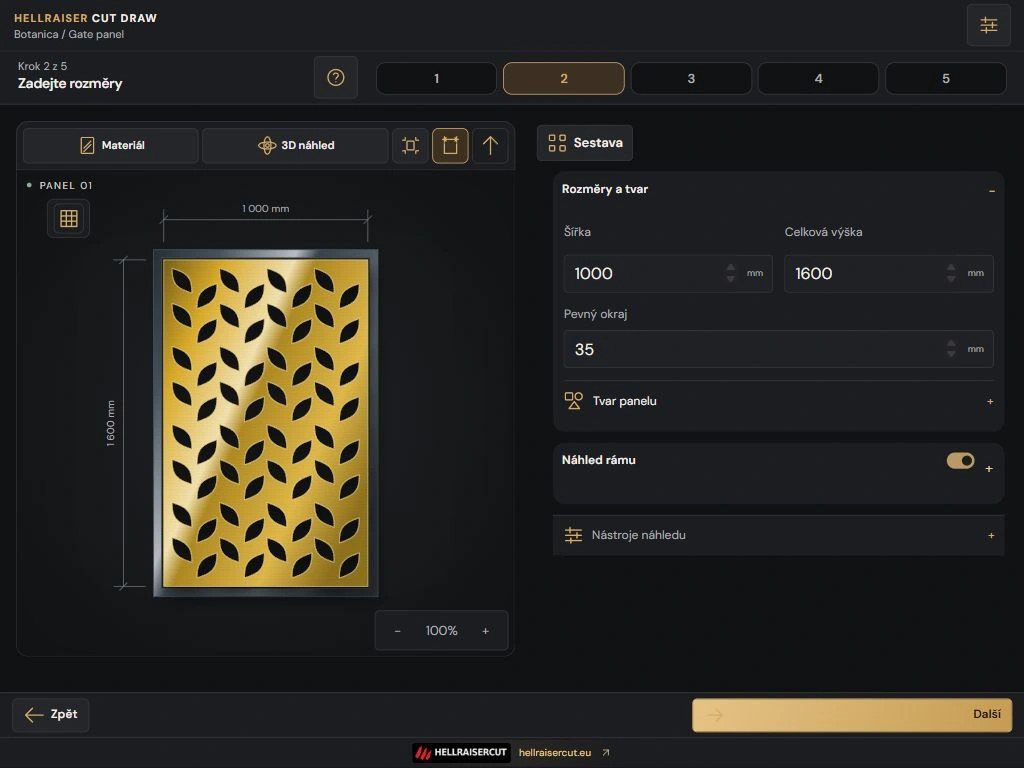Image resolution: width=1024 pixels, height=768 pixels.
Task: Zoom out with the minus icon
Action: click(x=397, y=631)
